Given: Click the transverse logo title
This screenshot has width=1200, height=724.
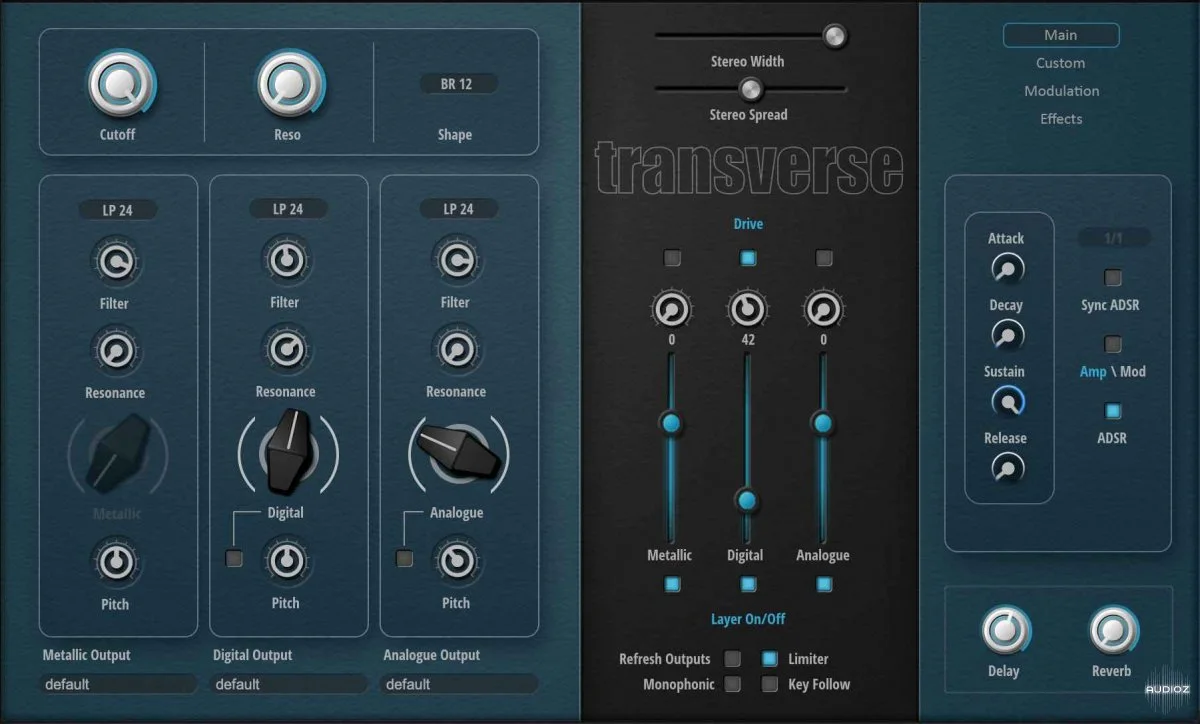Looking at the screenshot, I should [749, 168].
